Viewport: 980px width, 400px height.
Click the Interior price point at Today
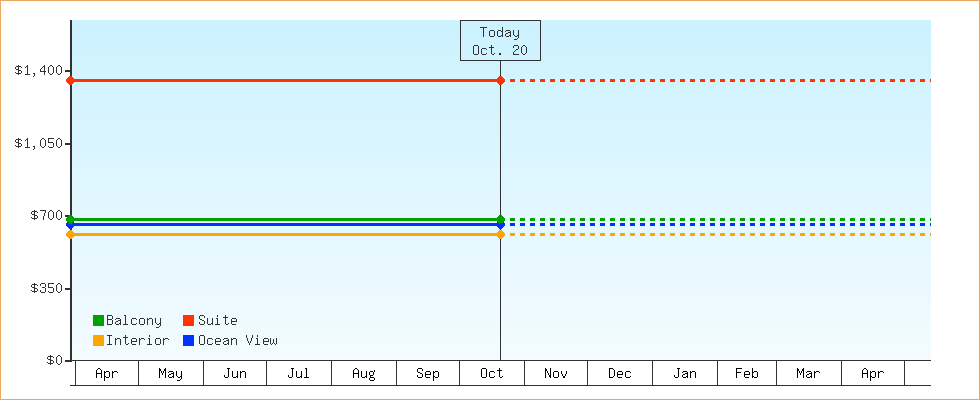point(500,234)
